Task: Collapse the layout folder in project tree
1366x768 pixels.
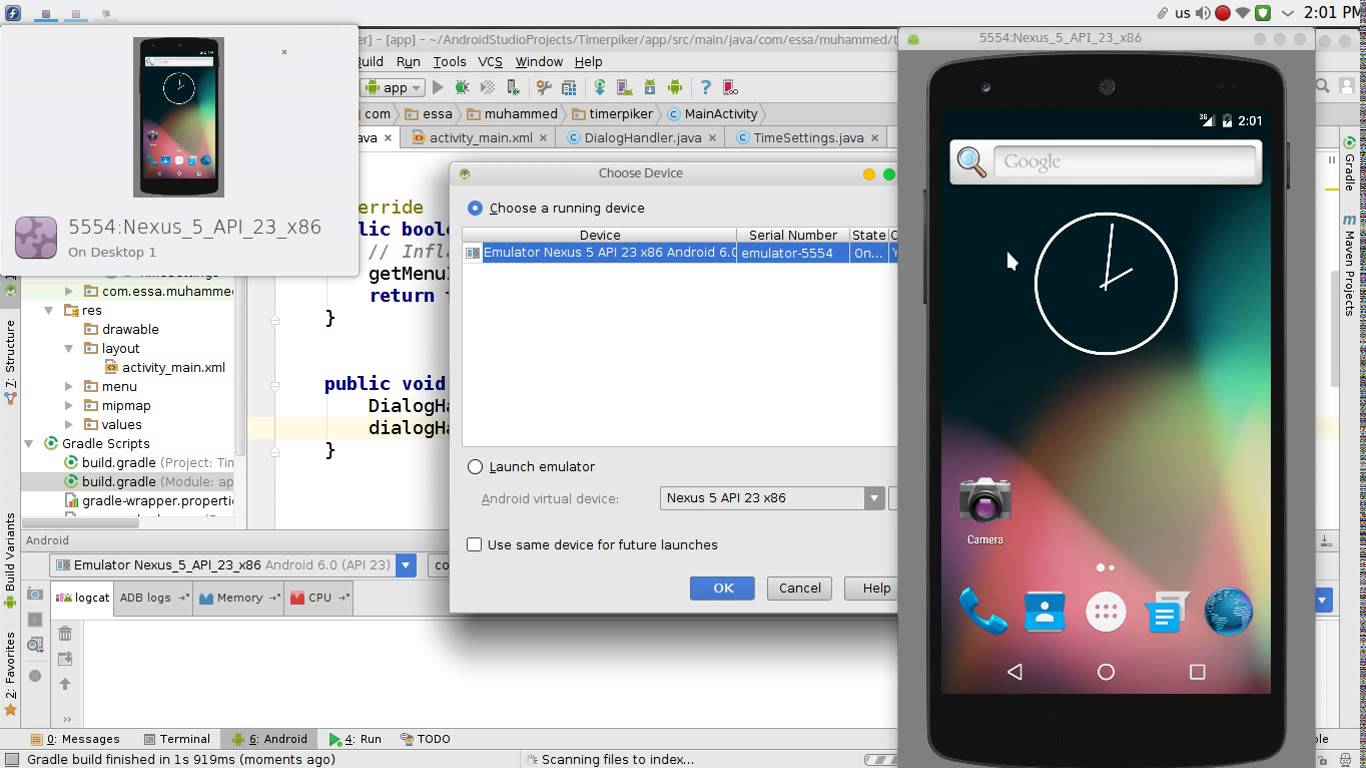Action: [x=68, y=348]
